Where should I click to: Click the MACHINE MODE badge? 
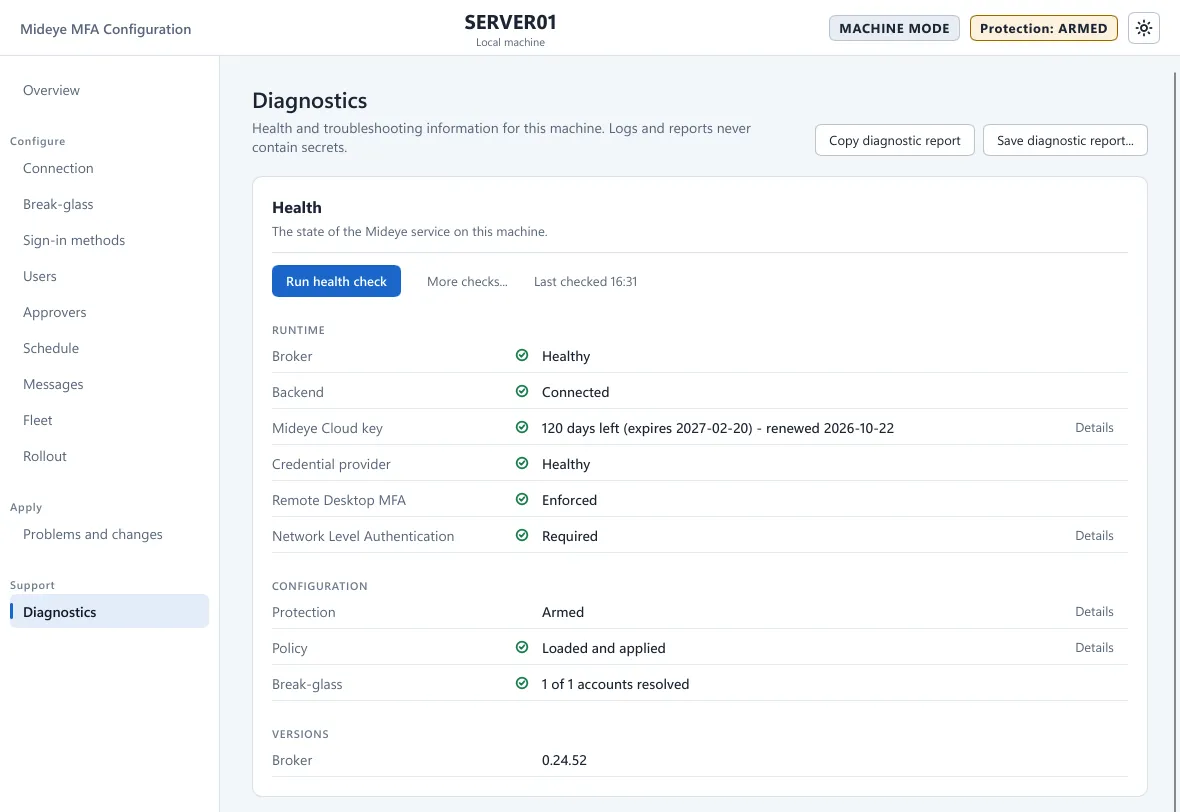click(x=894, y=29)
